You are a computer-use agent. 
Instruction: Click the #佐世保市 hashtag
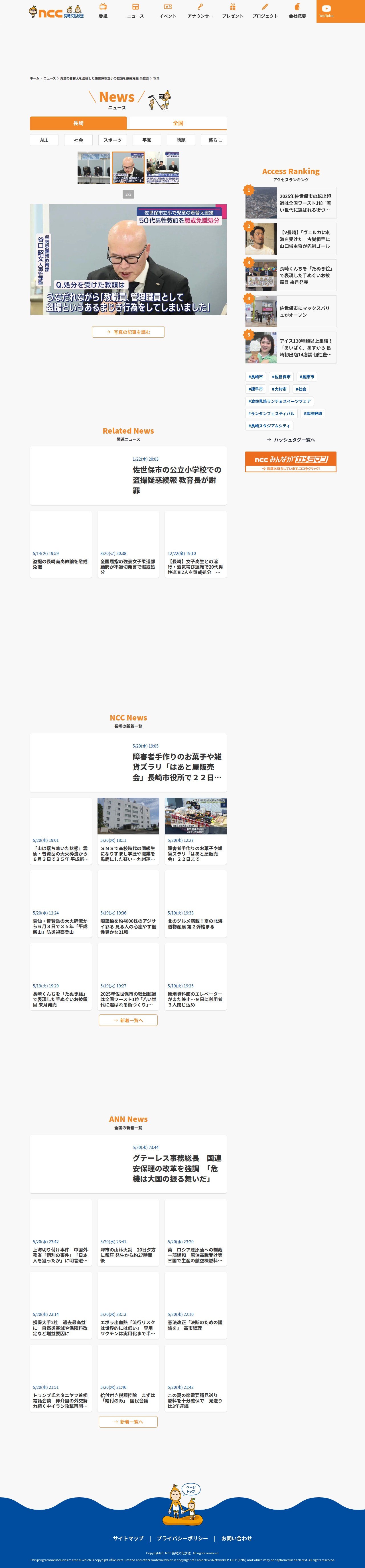coord(281,377)
